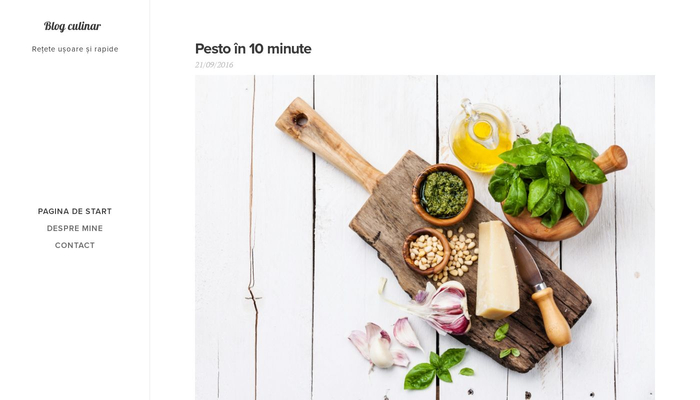
Task: Click the cheese knife with wooden handle
Action: (x=542, y=290)
